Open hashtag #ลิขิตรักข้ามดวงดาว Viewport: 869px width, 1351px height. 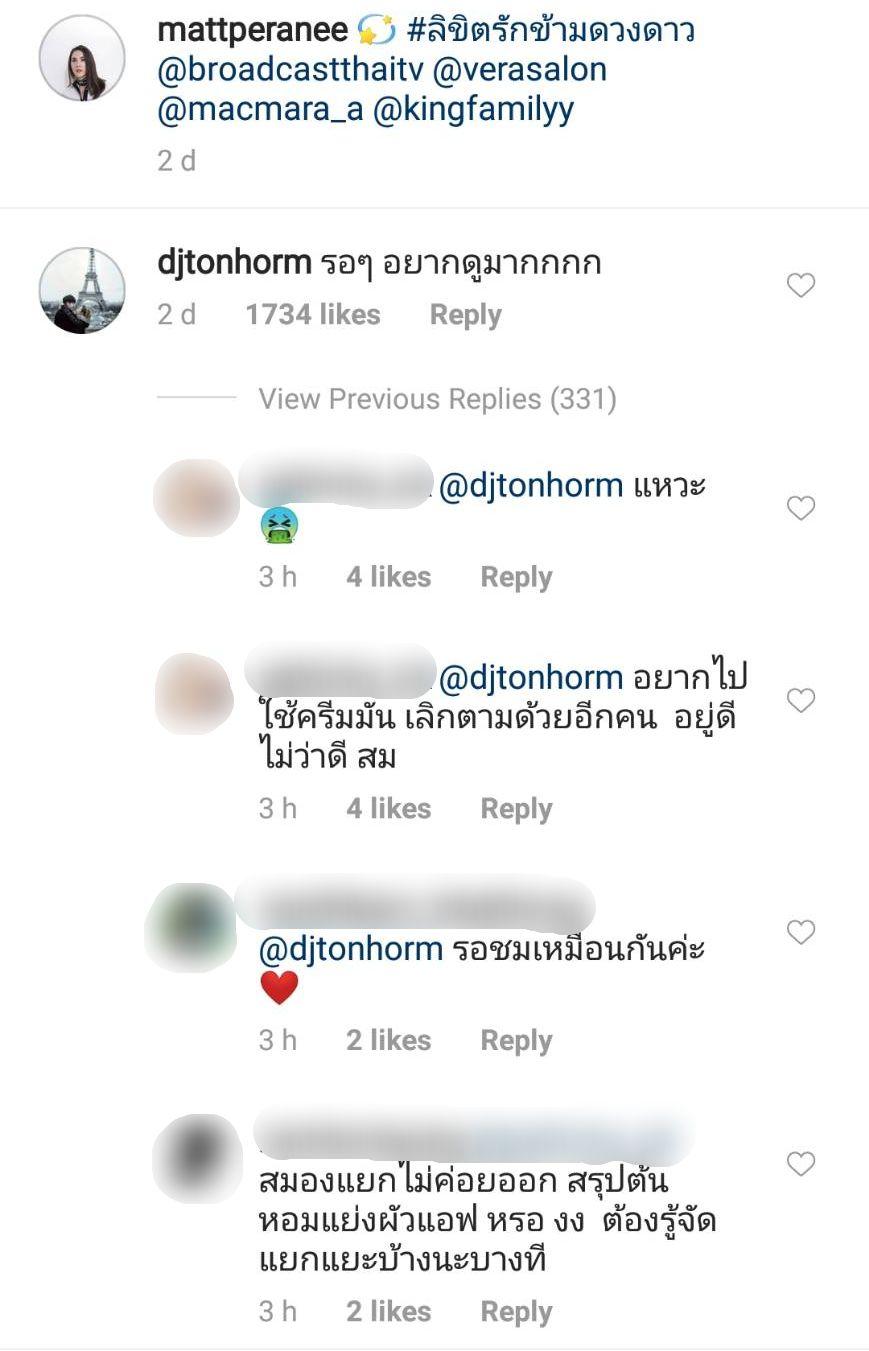551,31
